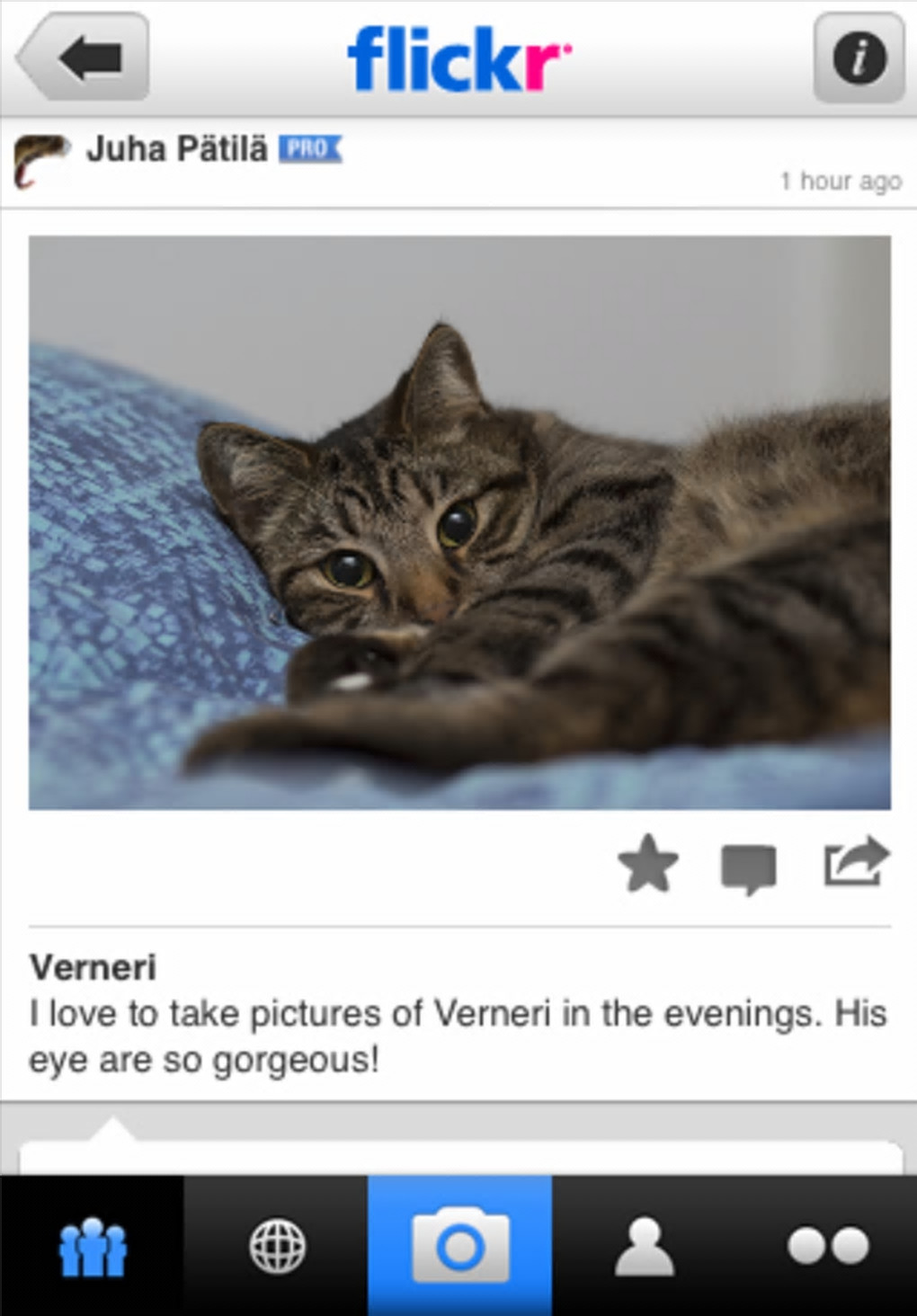This screenshot has height=1316, width=917.
Task: Share the photo via arrow icon
Action: point(857,862)
